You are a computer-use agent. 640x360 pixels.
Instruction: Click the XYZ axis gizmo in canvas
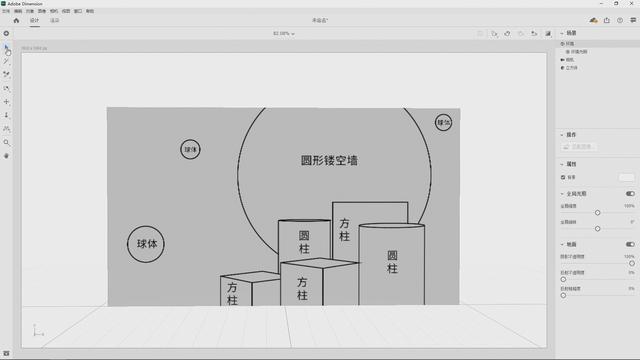(x=38, y=330)
